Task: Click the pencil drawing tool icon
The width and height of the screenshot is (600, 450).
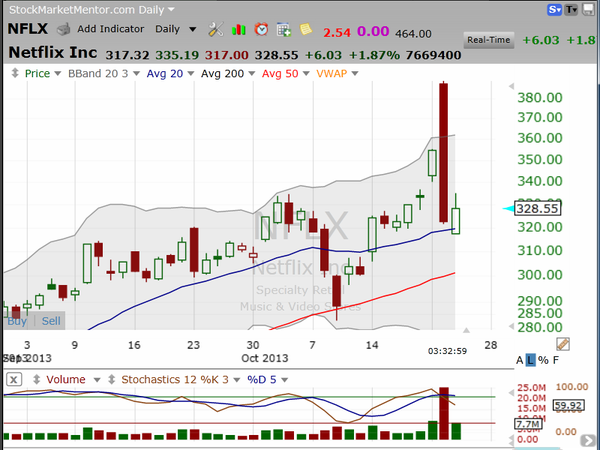Action: click(563, 344)
